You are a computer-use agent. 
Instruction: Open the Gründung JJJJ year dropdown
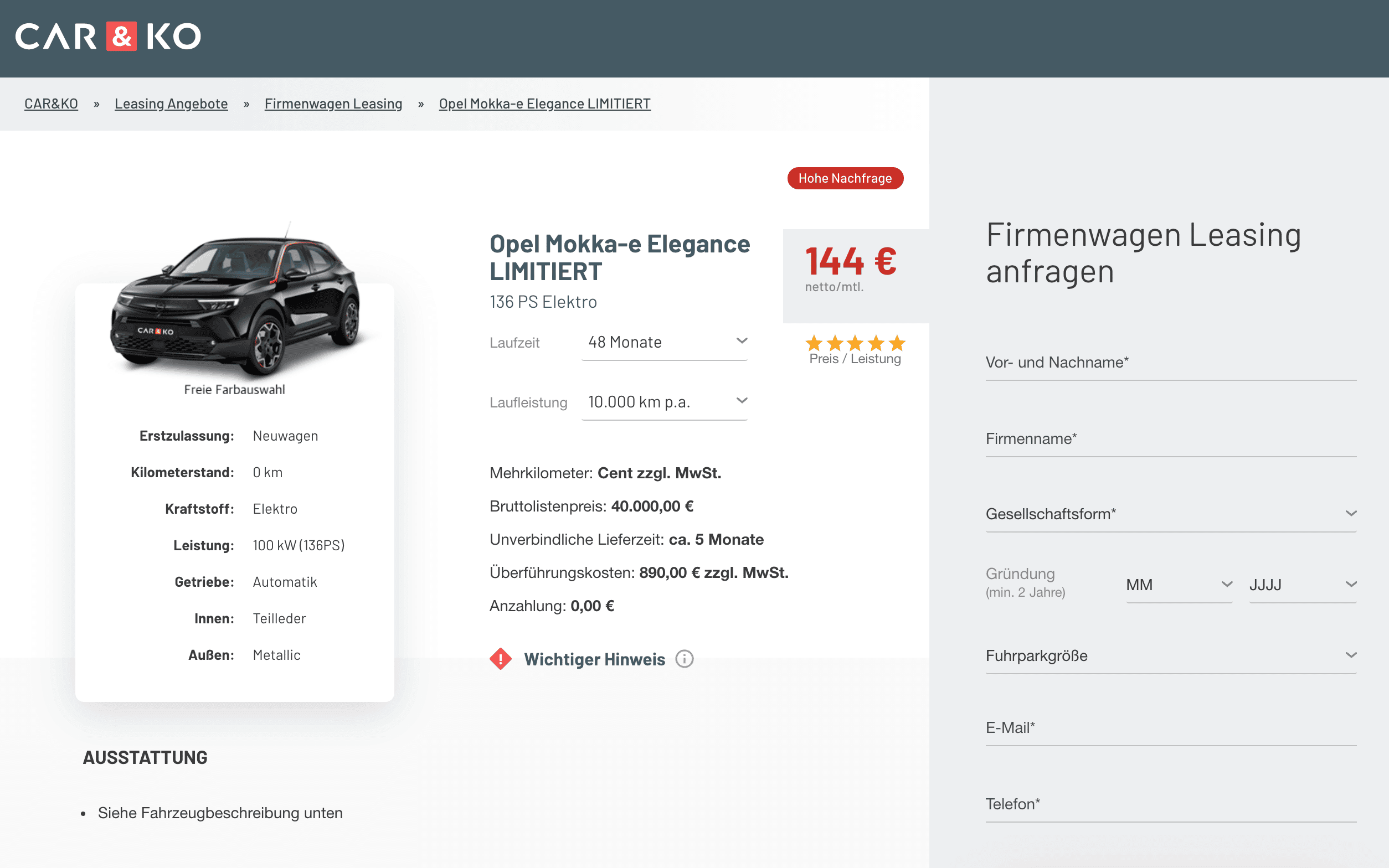[1303, 585]
